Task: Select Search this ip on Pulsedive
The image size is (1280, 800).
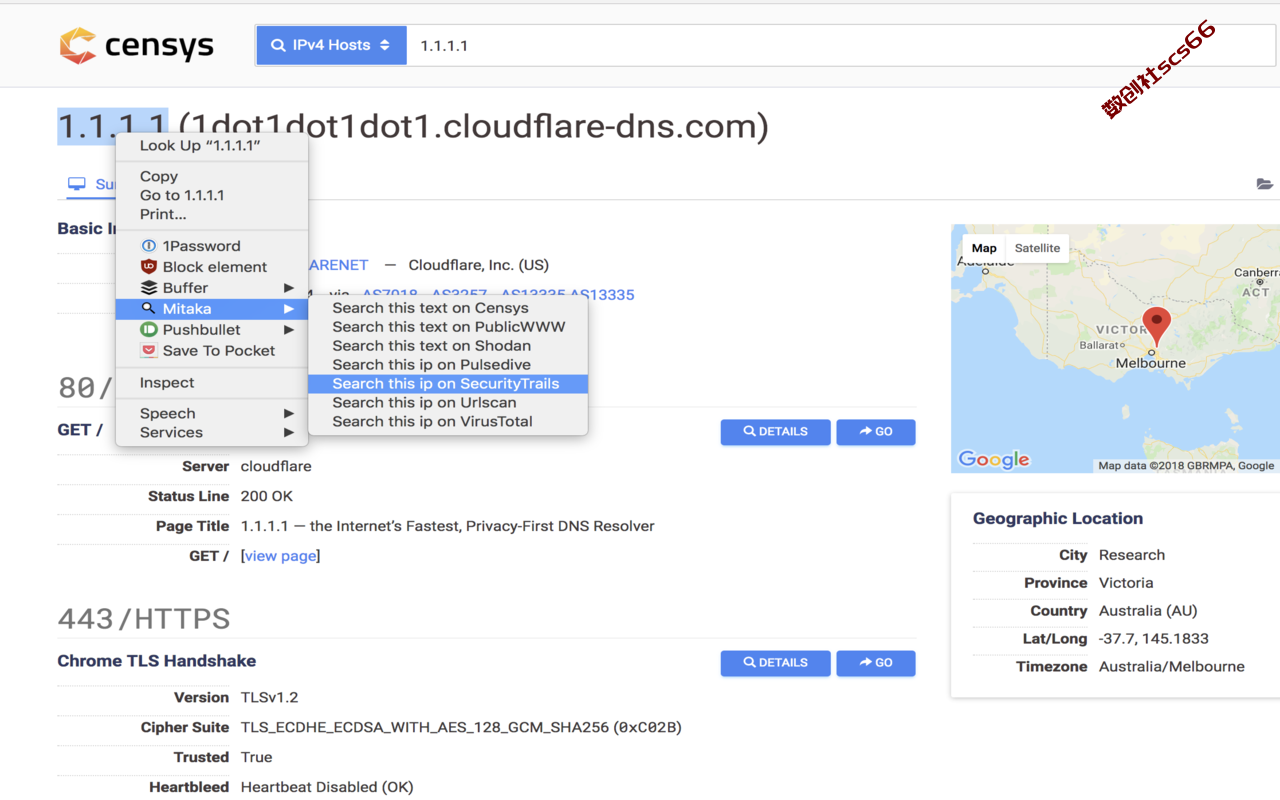Action: coord(448,365)
